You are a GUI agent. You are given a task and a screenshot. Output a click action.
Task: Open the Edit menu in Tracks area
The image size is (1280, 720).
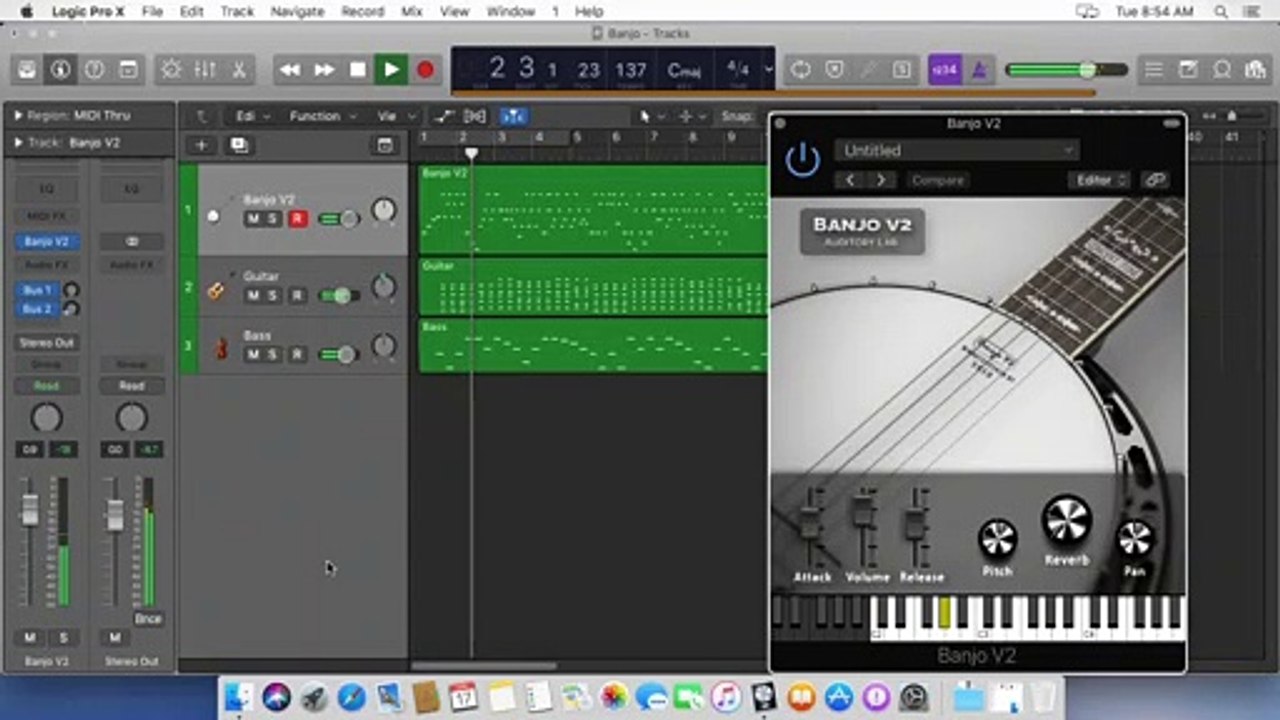point(252,116)
